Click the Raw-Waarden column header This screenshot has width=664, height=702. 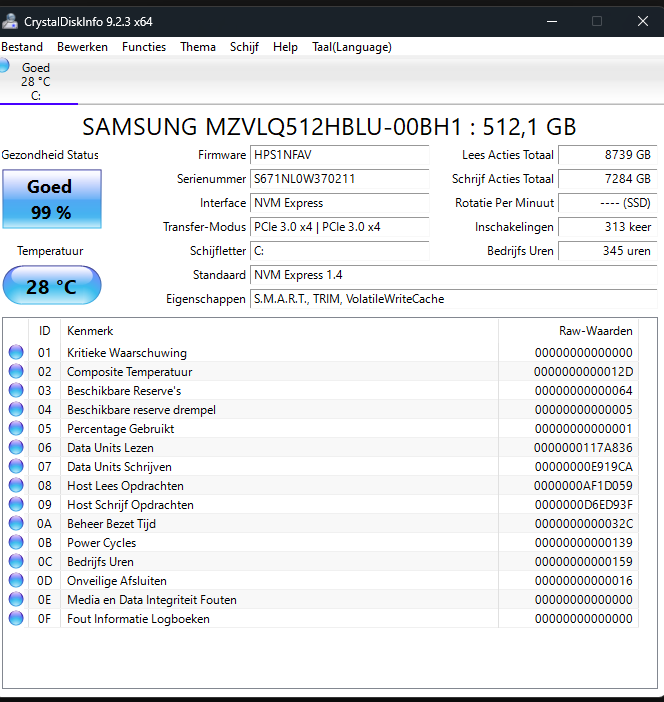[595, 331]
